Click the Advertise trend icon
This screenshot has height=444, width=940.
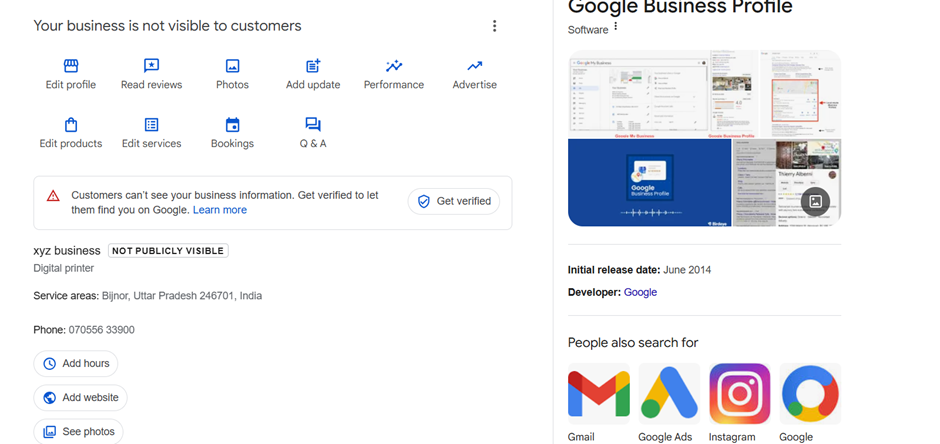pos(474,66)
